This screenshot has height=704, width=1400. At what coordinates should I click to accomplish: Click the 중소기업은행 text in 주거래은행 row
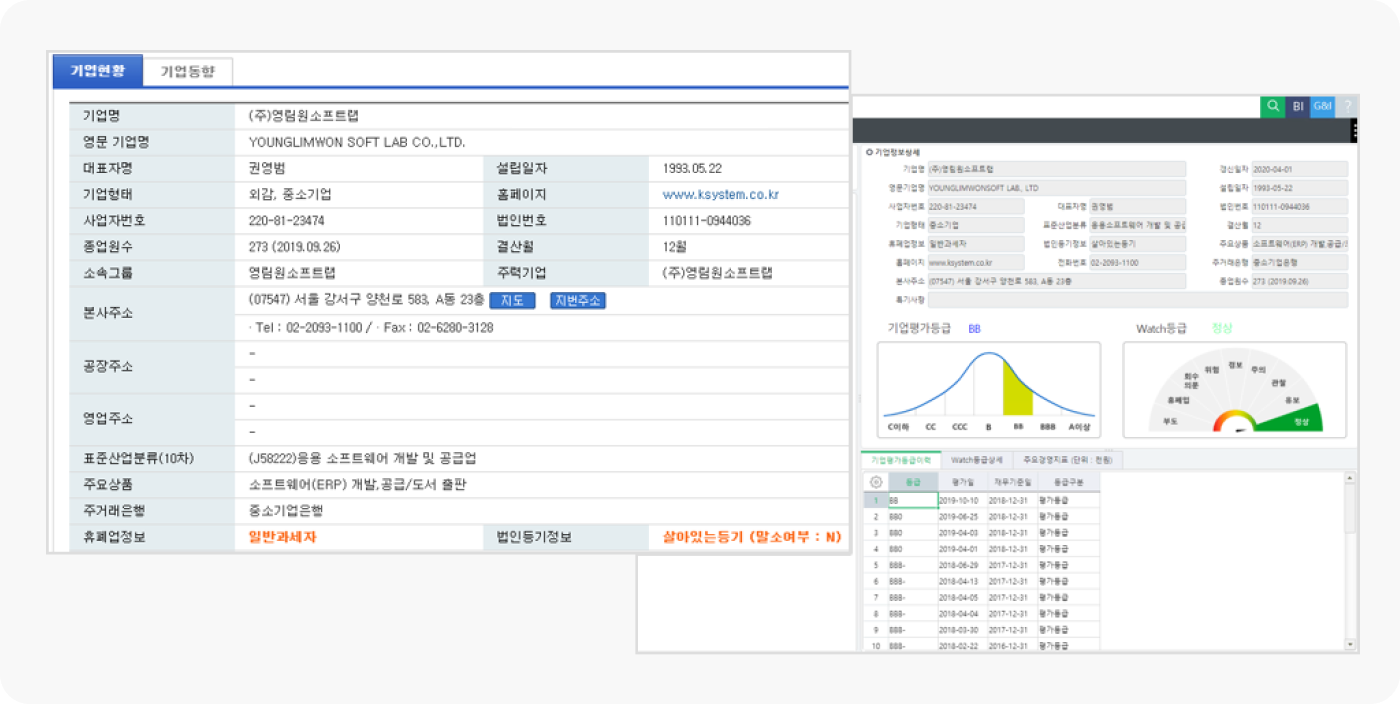286,510
